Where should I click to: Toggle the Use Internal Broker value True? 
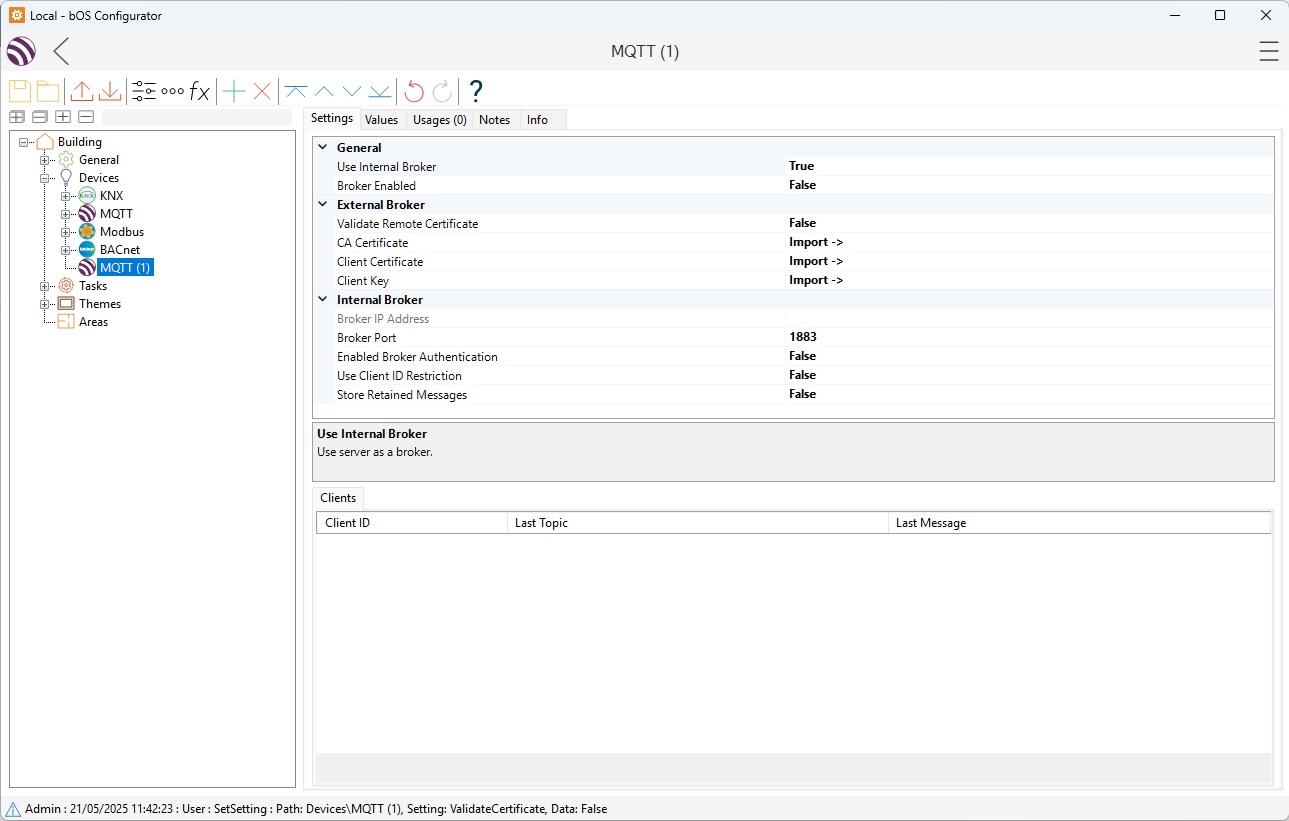(x=801, y=166)
